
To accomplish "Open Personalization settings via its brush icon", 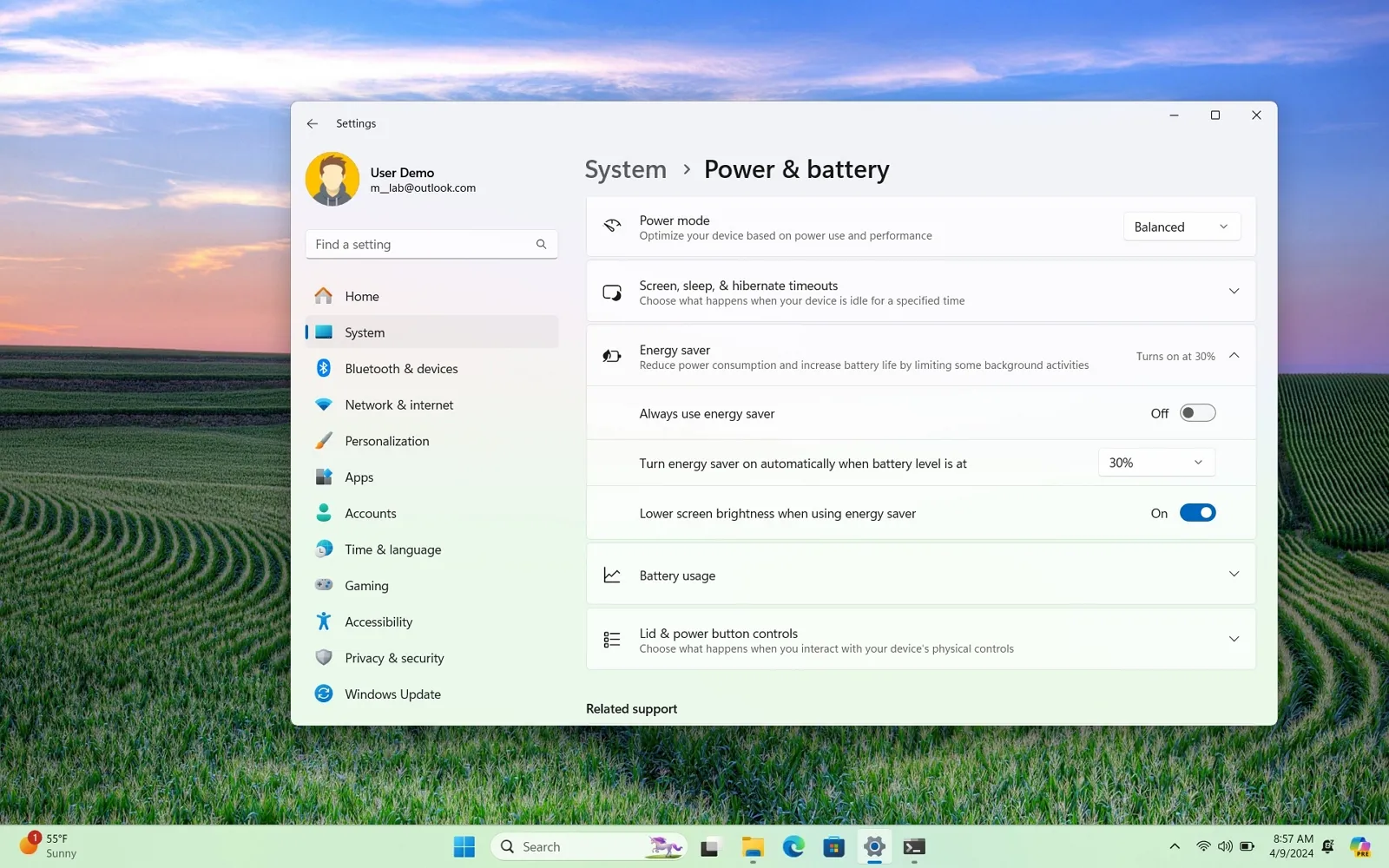I will tap(324, 440).
